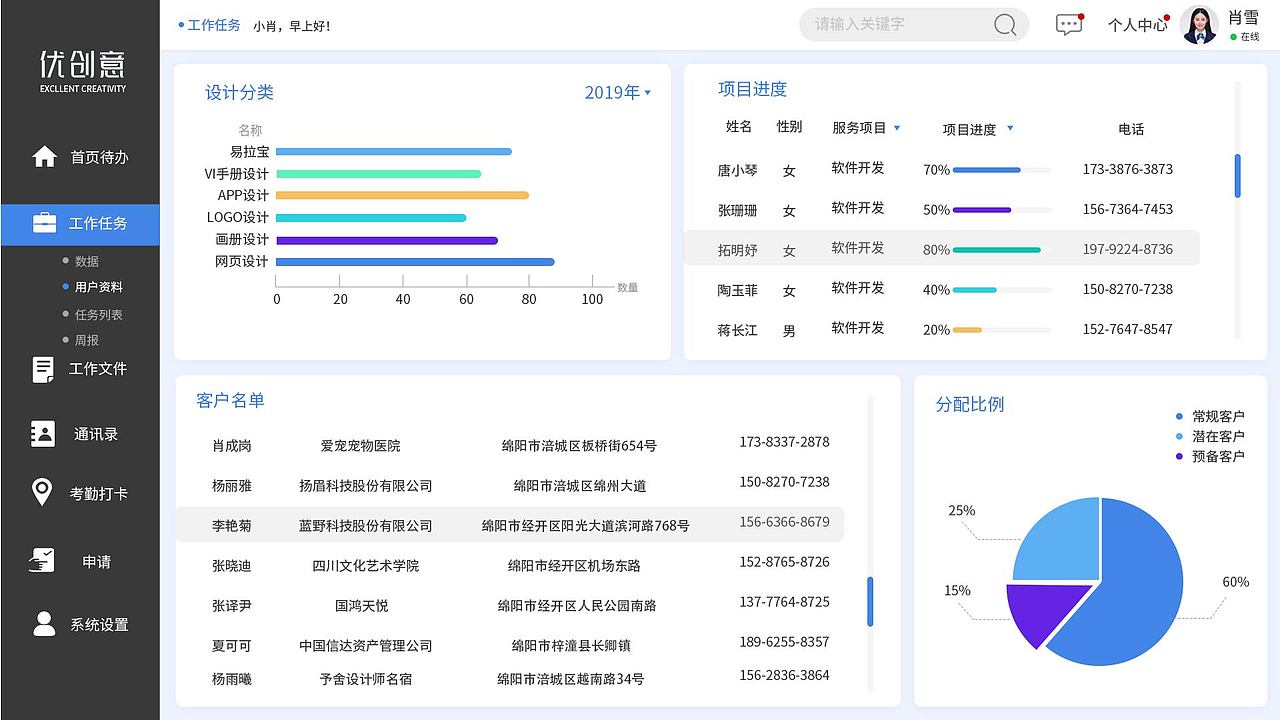The width and height of the screenshot is (1280, 720).
Task: Click the 姓名 column header
Action: [x=739, y=127]
